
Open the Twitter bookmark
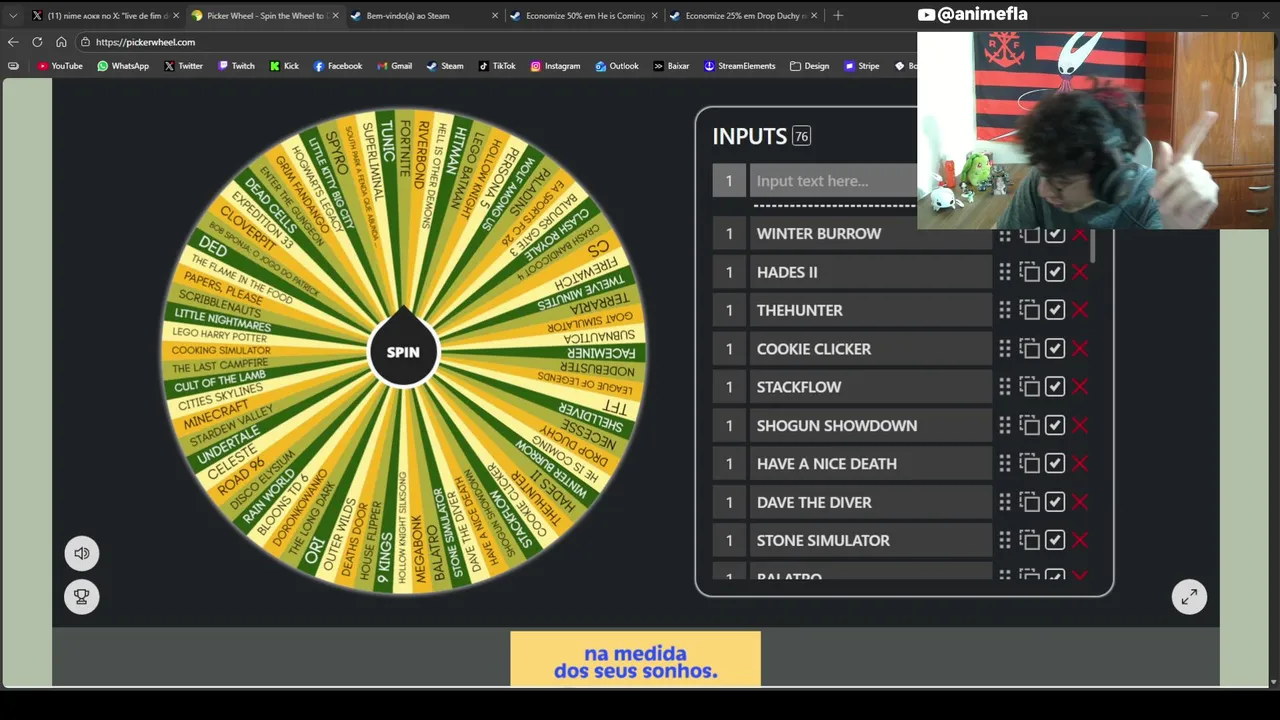(183, 66)
